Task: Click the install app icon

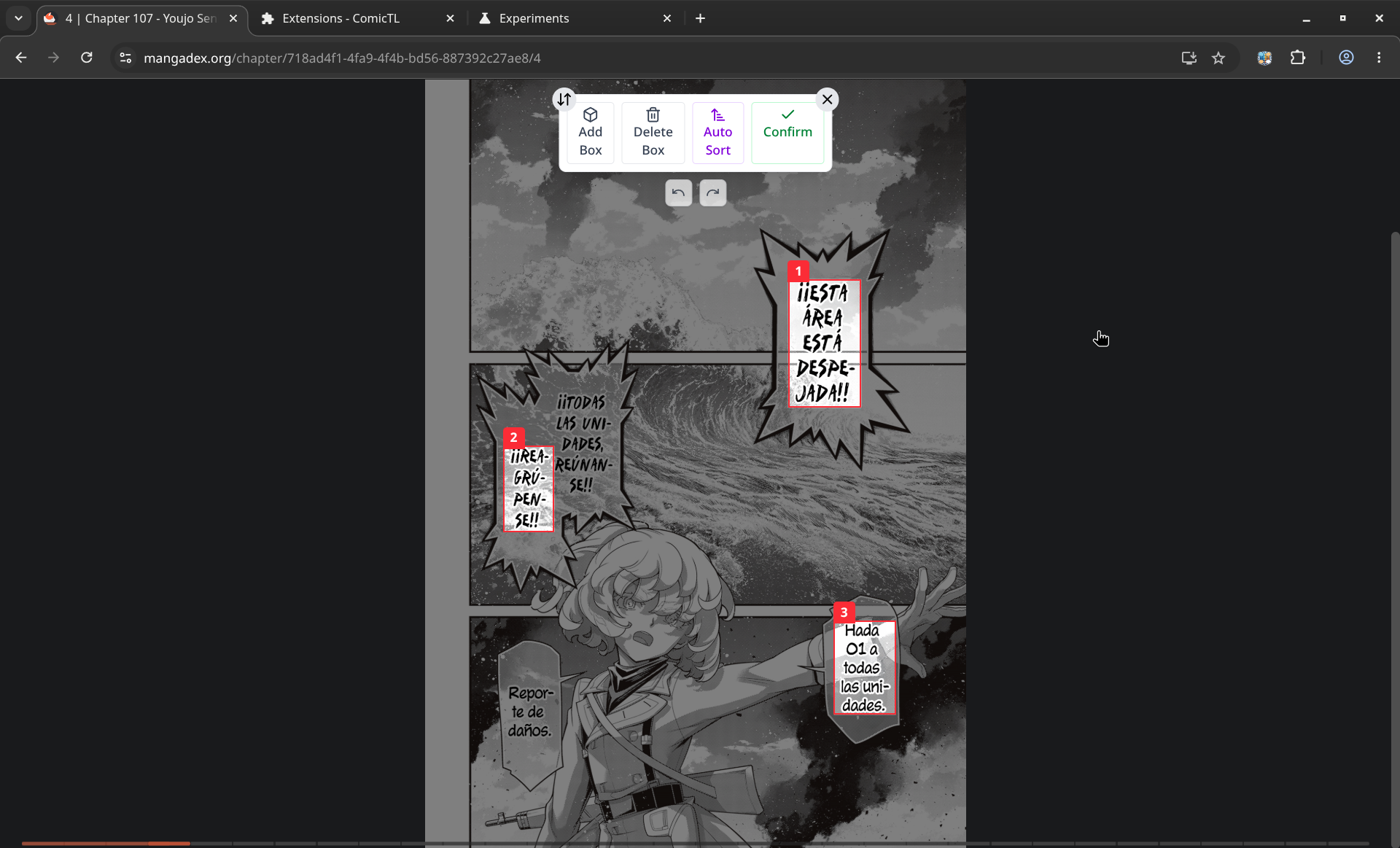Action: [x=1189, y=58]
